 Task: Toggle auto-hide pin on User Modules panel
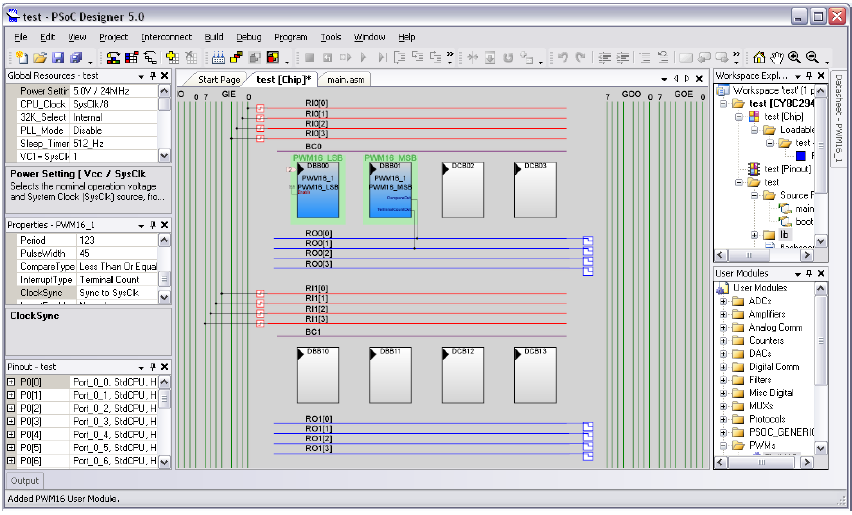pos(809,273)
